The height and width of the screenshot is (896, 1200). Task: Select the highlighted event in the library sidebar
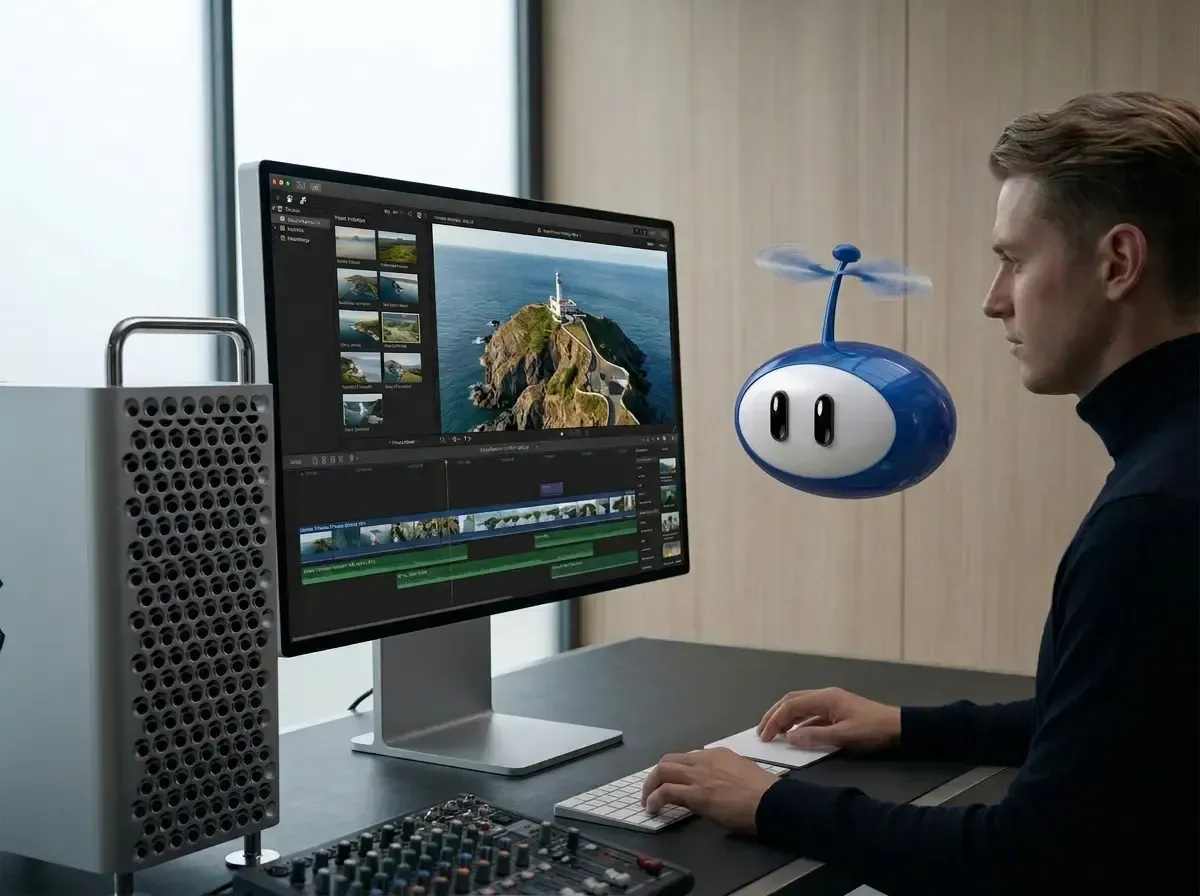pyautogui.click(x=300, y=221)
